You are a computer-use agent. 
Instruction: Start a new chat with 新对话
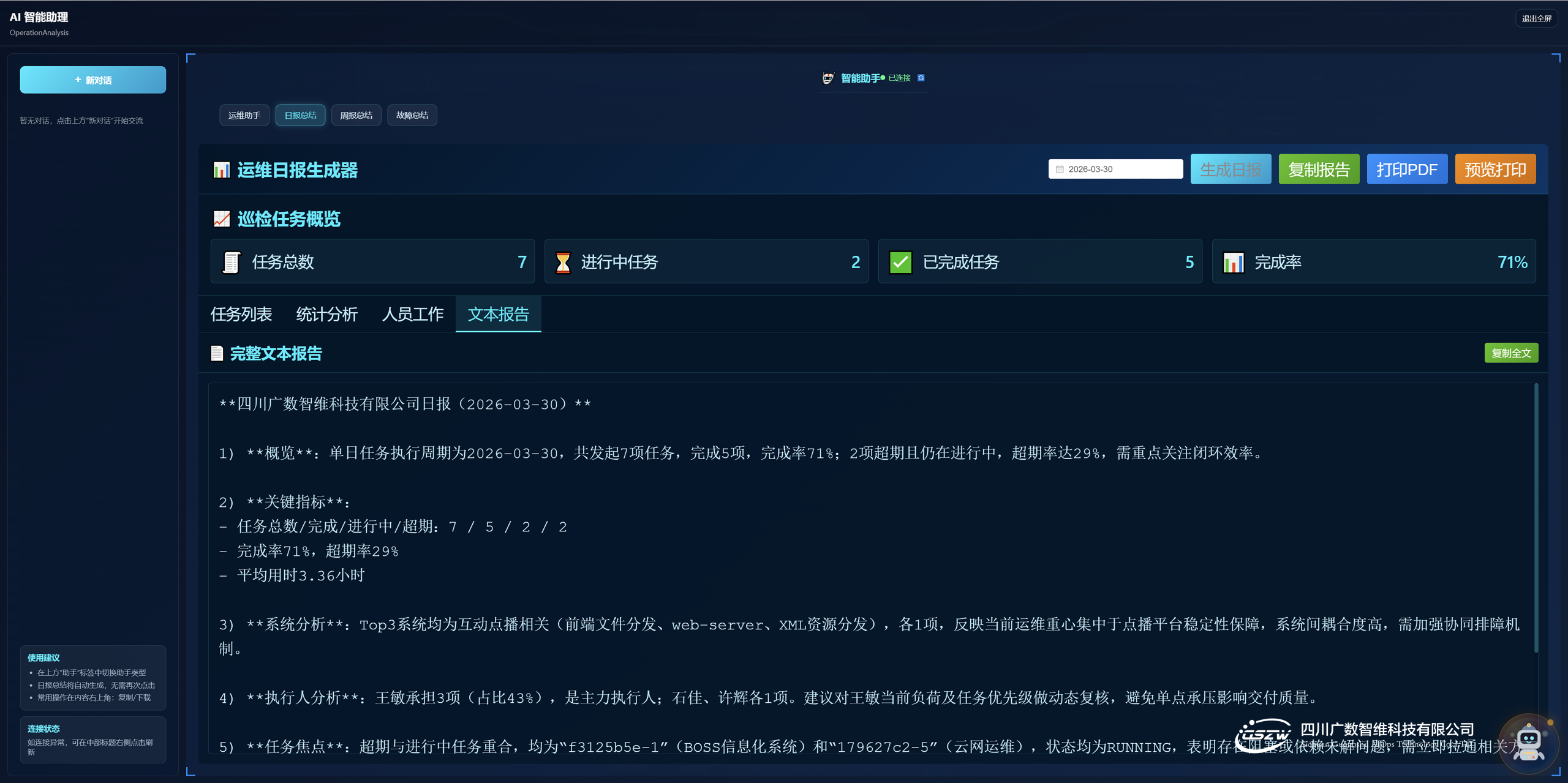tap(92, 80)
